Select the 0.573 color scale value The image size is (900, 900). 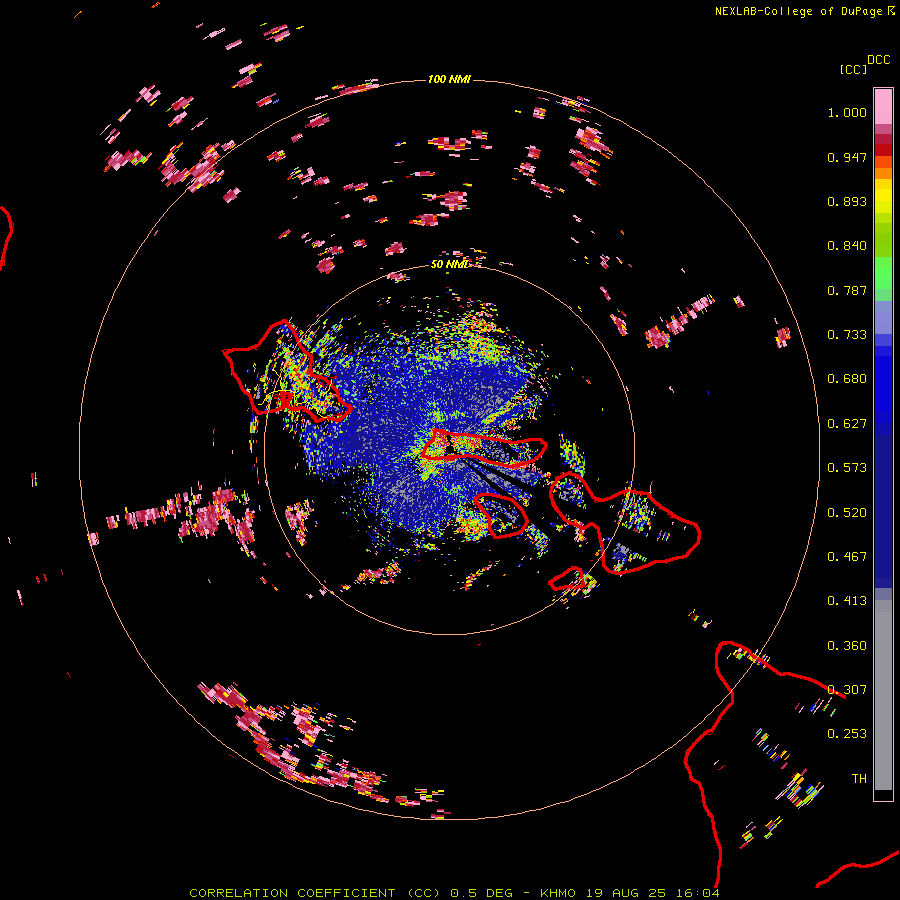point(847,468)
